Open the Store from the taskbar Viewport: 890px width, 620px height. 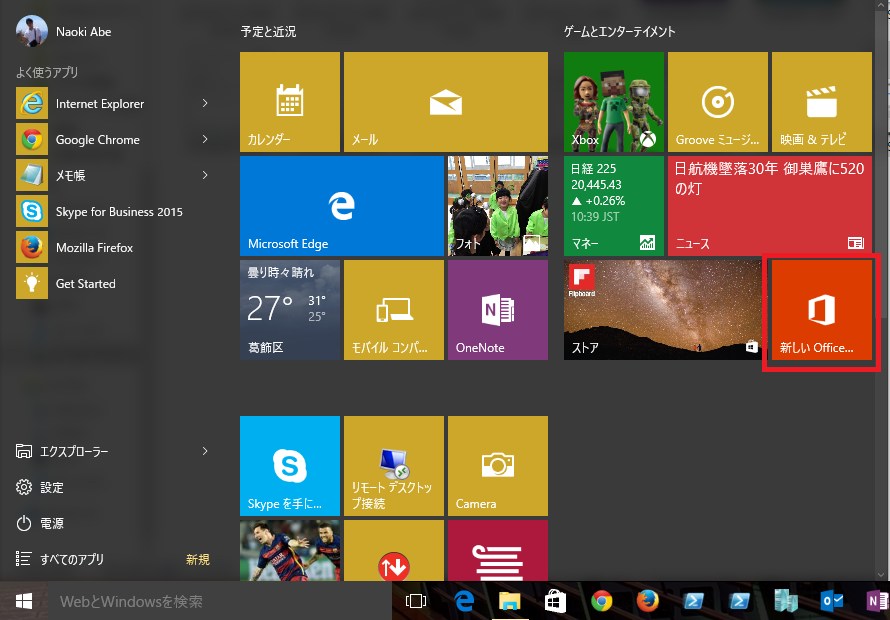tap(555, 601)
